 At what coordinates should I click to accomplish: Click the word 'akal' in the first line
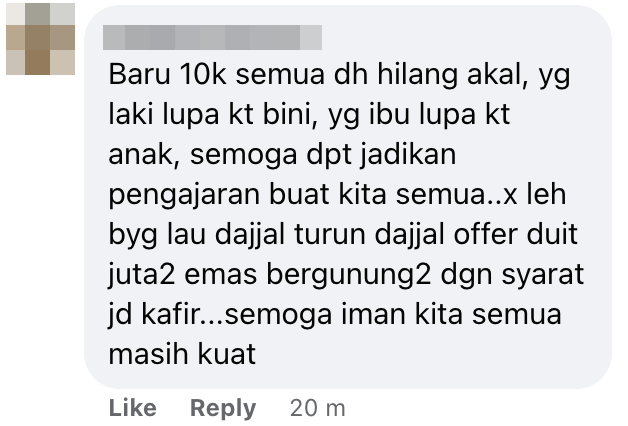tap(497, 75)
